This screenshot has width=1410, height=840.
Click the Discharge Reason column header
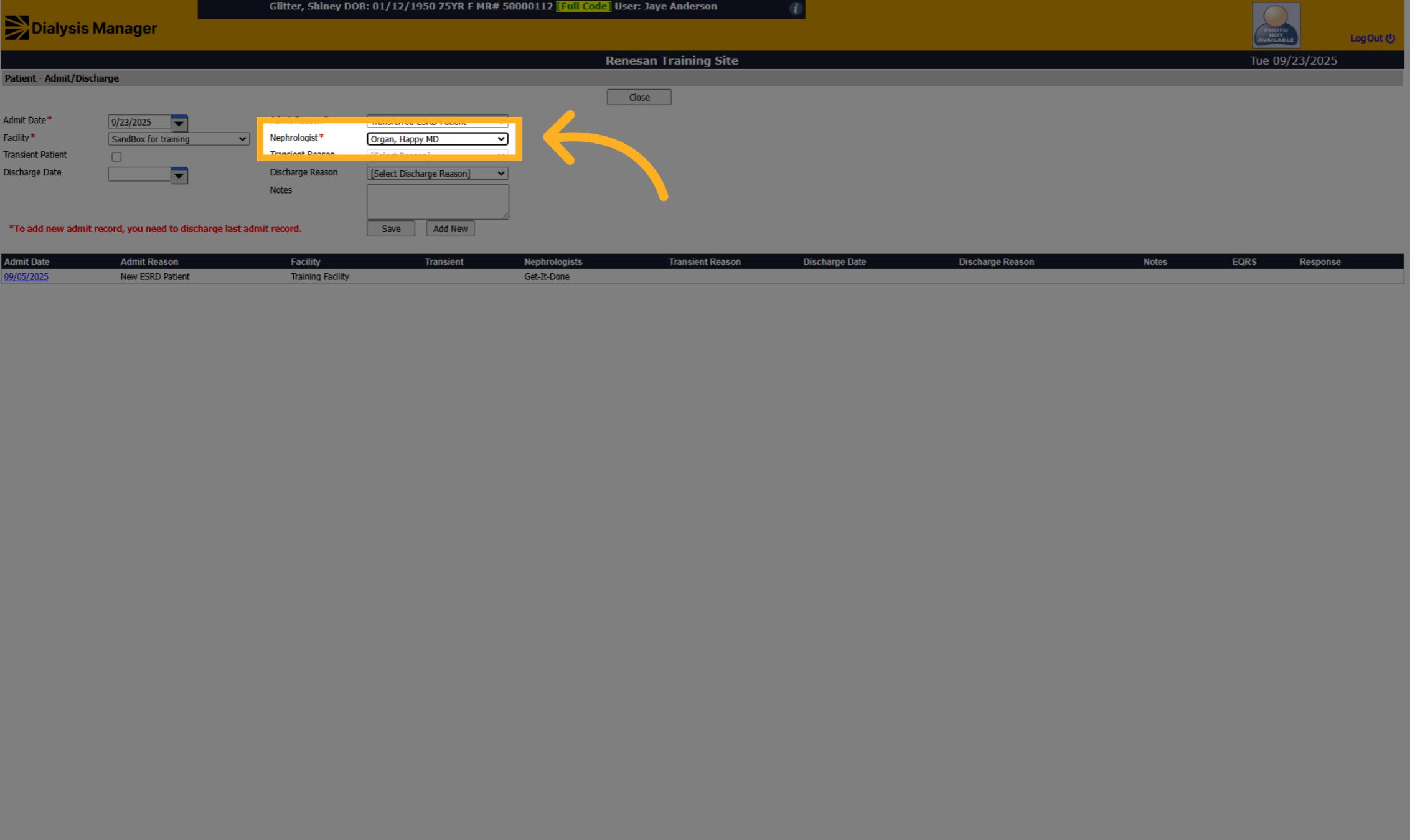click(997, 262)
